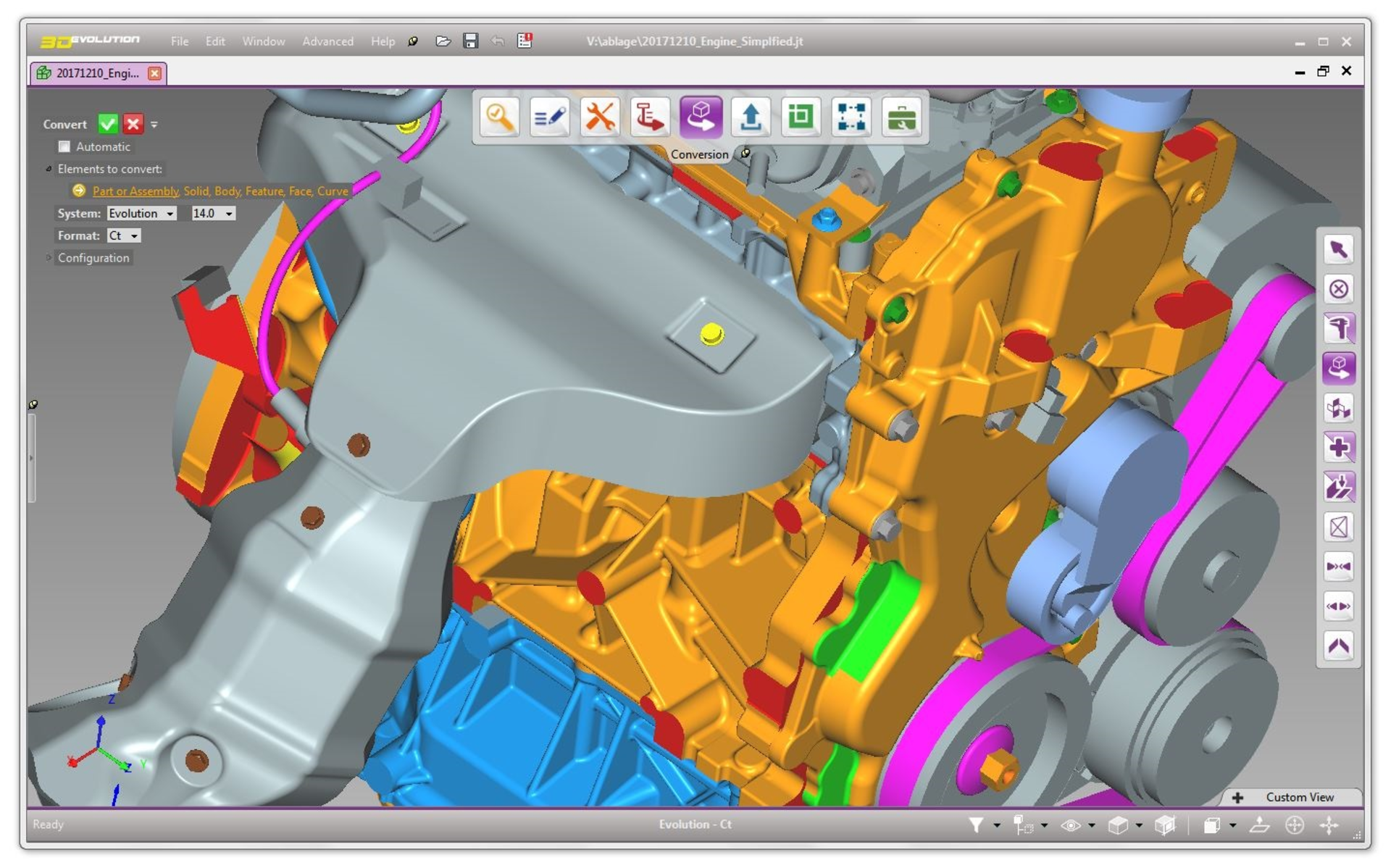Image resolution: width=1391 pixels, height=868 pixels.
Task: Click the Part or Assembly link
Action: tap(135, 191)
